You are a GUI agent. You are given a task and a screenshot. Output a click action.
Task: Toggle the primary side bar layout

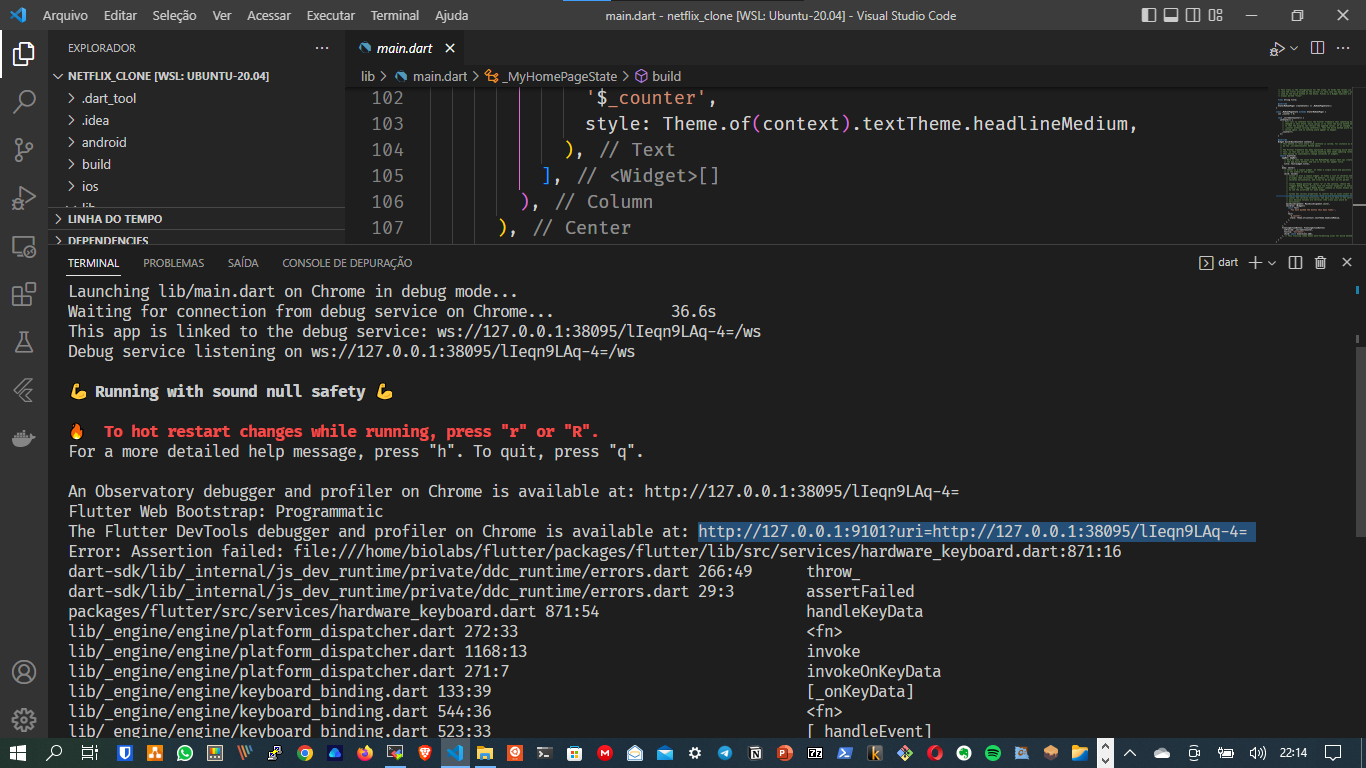[1148, 16]
